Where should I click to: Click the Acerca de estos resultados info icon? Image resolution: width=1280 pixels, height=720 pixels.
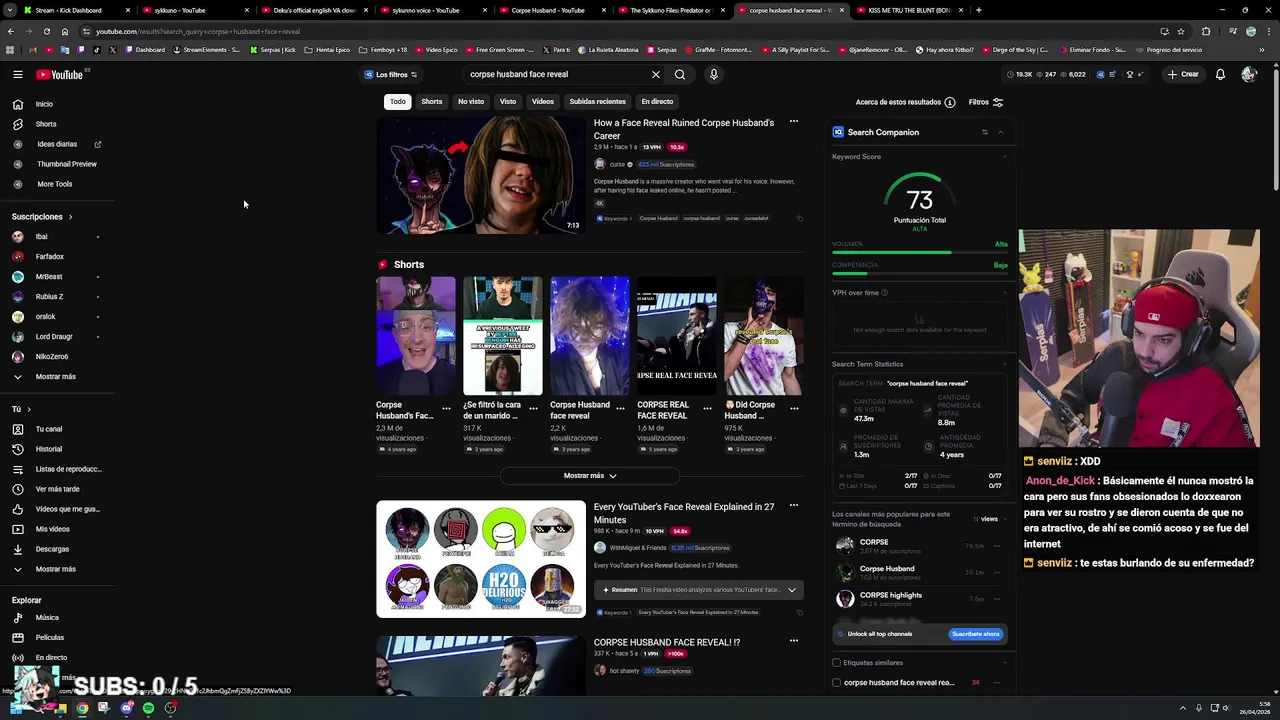coord(950,102)
